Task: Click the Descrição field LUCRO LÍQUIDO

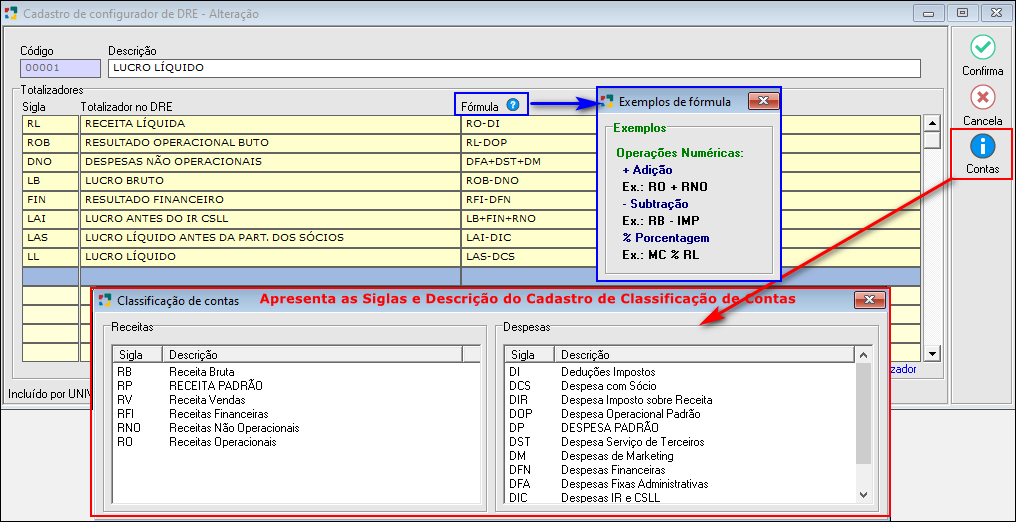Action: click(514, 68)
